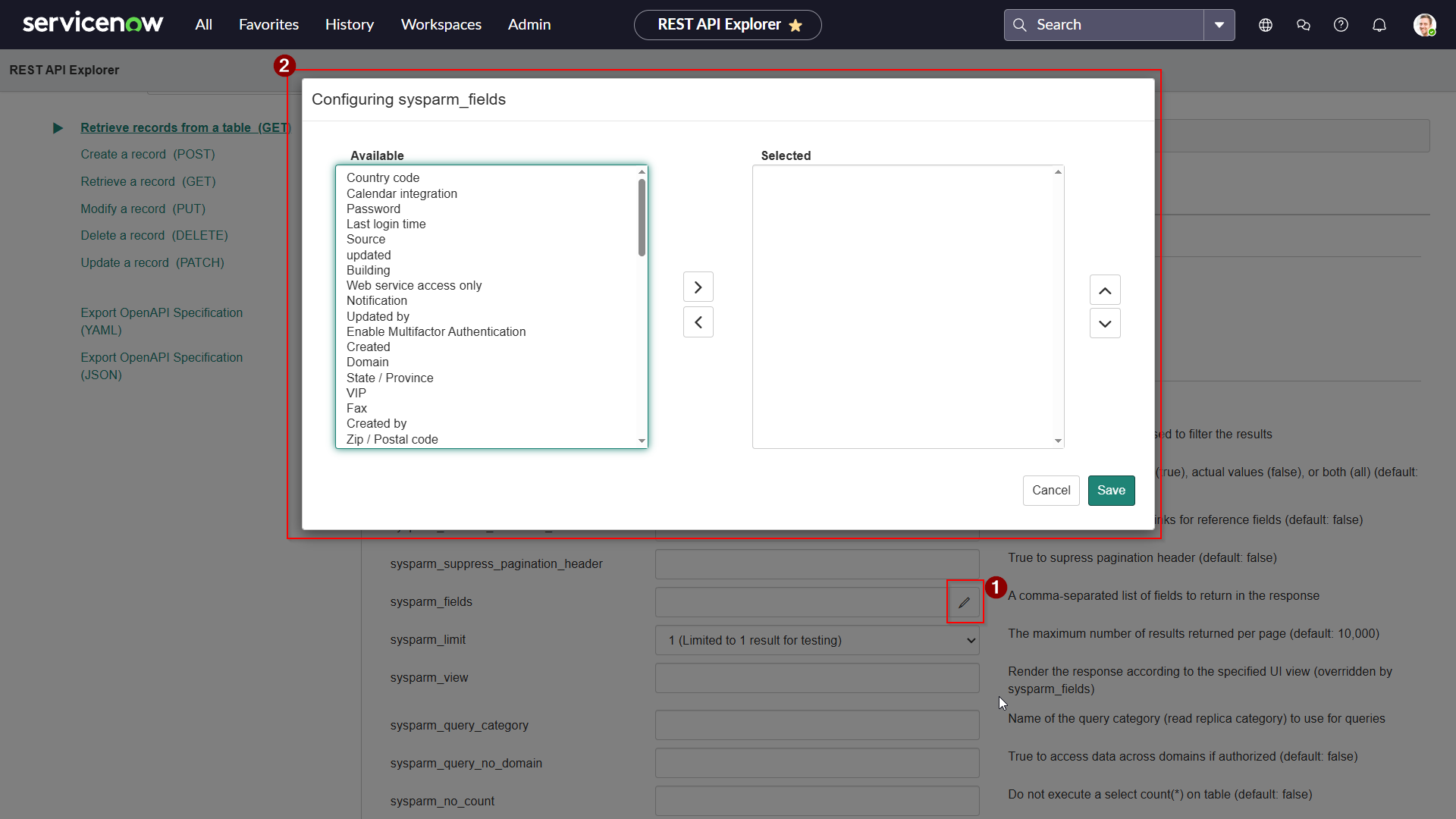Open the Workspaces menu
This screenshot has width=1456, height=819.
pyautogui.click(x=441, y=25)
